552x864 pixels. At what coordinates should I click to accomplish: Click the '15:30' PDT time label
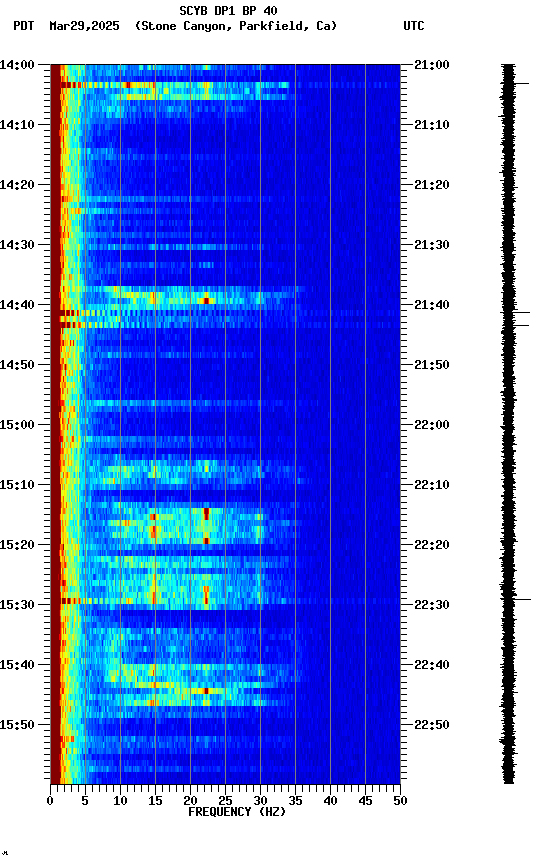[x=17, y=606]
